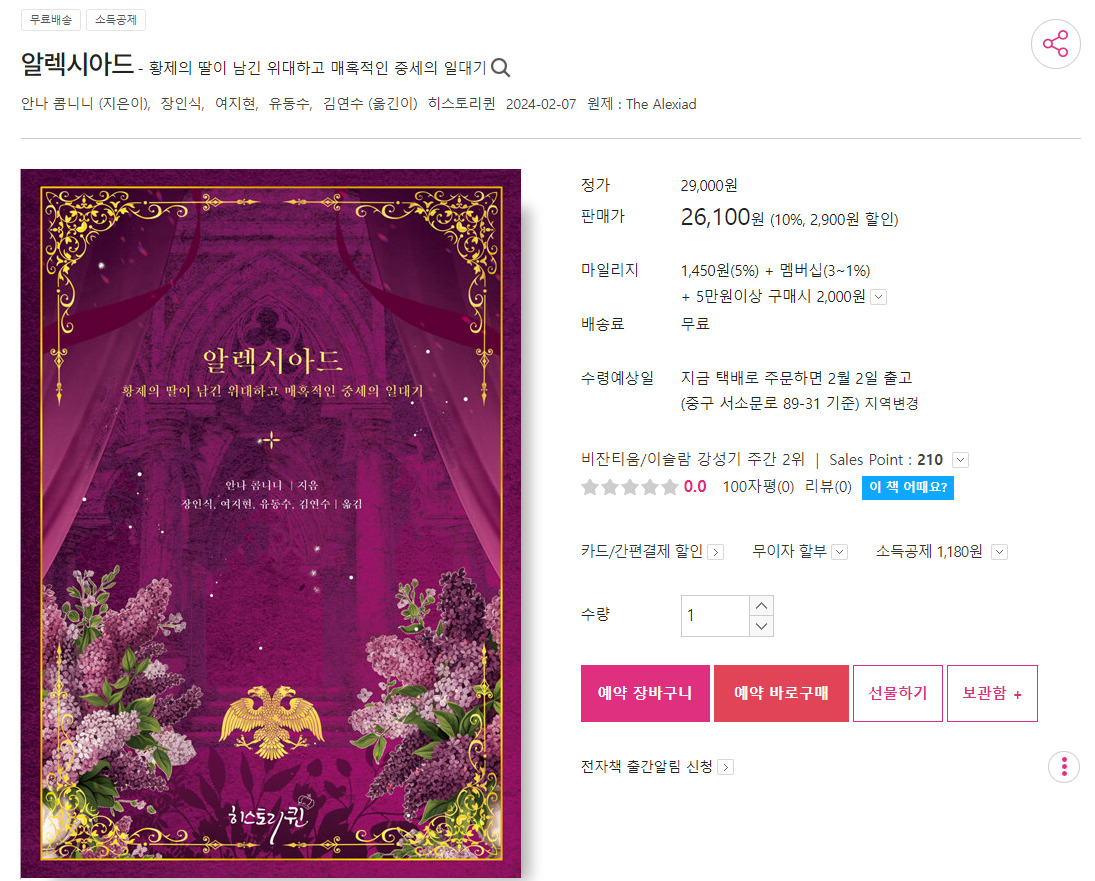Image resolution: width=1095 pixels, height=881 pixels.
Task: Expand the 소득공제 1,180원 dropdown
Action: (x=999, y=552)
